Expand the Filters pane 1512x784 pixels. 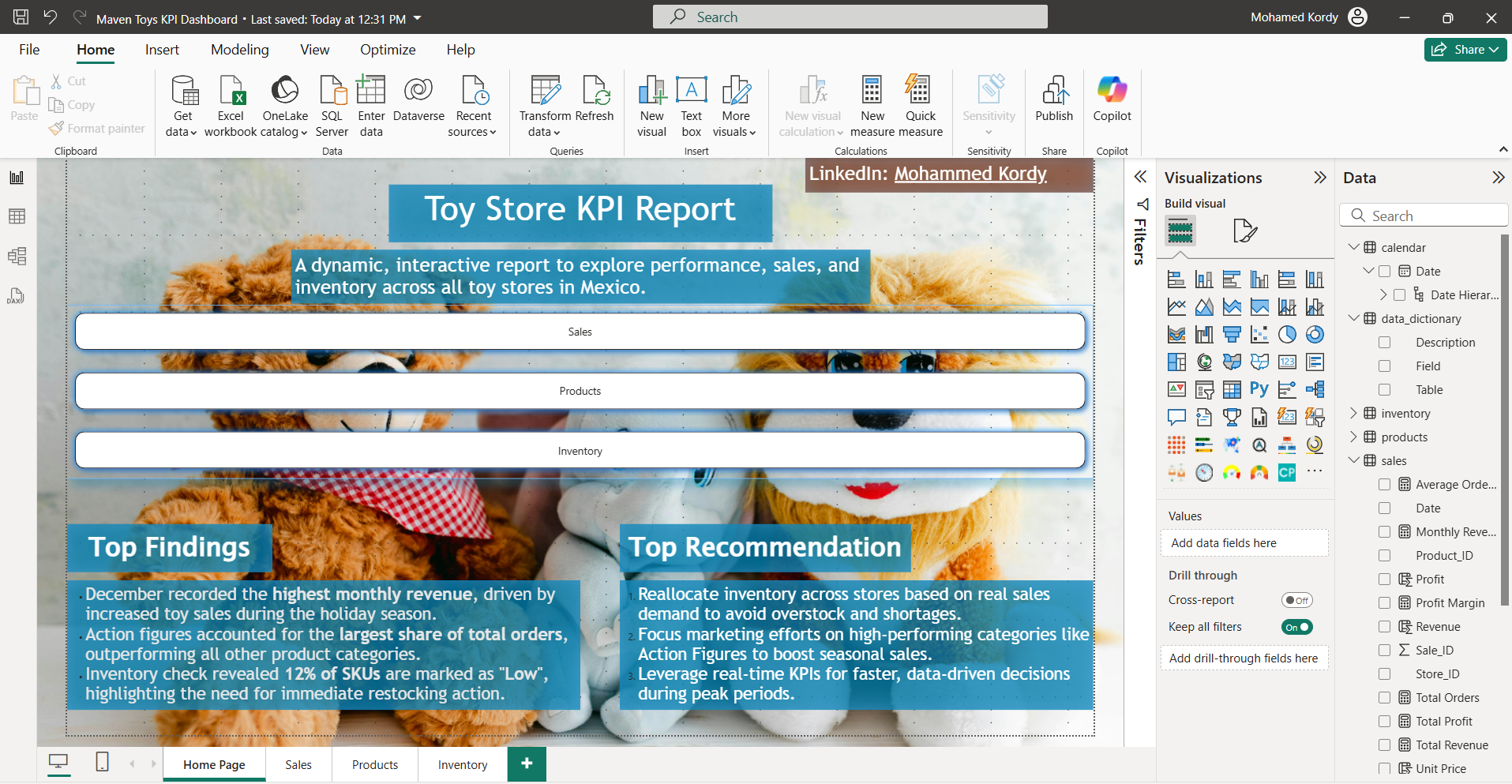(1140, 177)
